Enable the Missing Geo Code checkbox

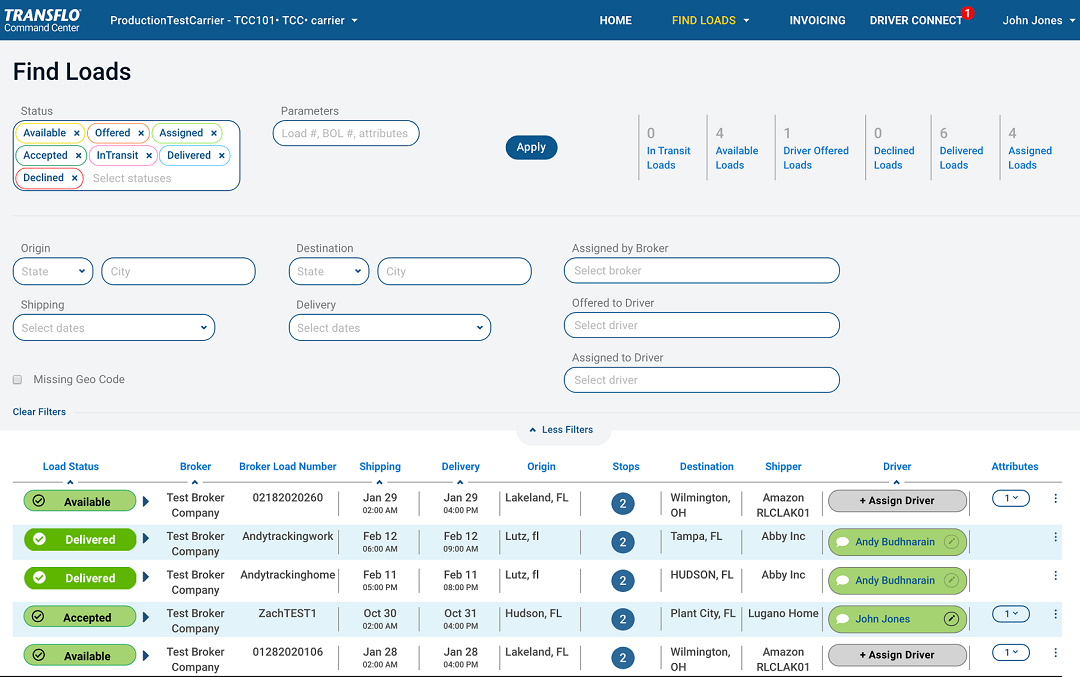pos(17,380)
